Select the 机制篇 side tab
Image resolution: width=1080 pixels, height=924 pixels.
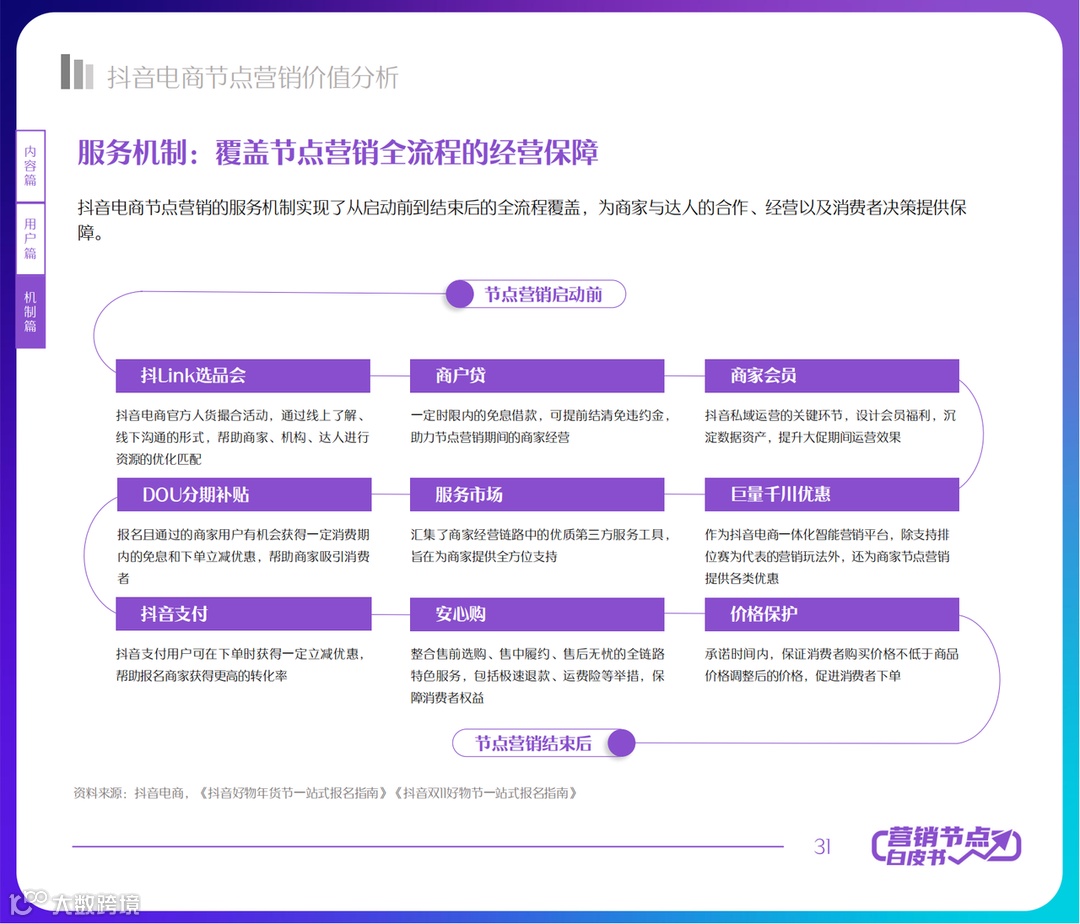pyautogui.click(x=30, y=311)
